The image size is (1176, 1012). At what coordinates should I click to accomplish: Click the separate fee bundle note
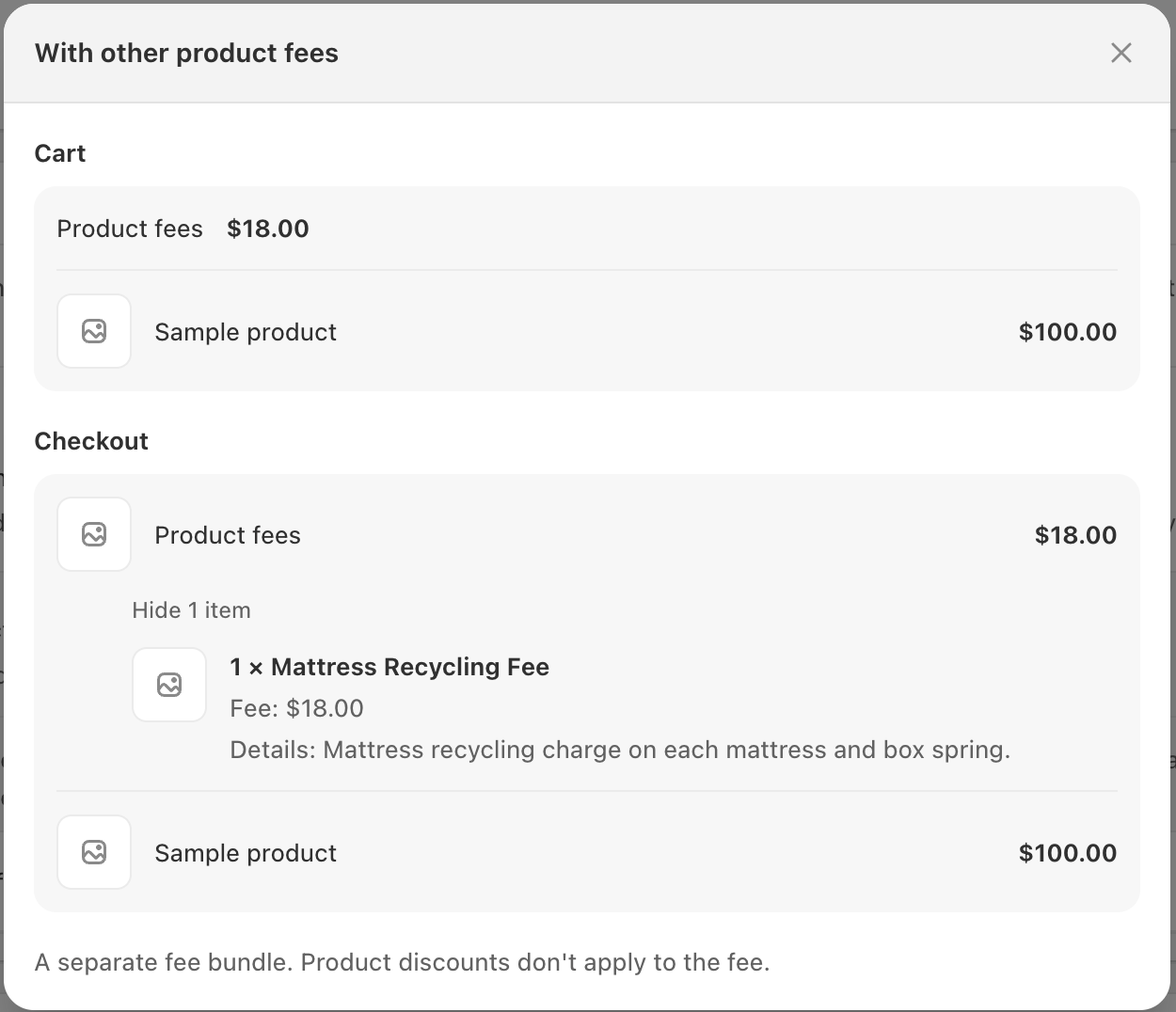tap(403, 962)
